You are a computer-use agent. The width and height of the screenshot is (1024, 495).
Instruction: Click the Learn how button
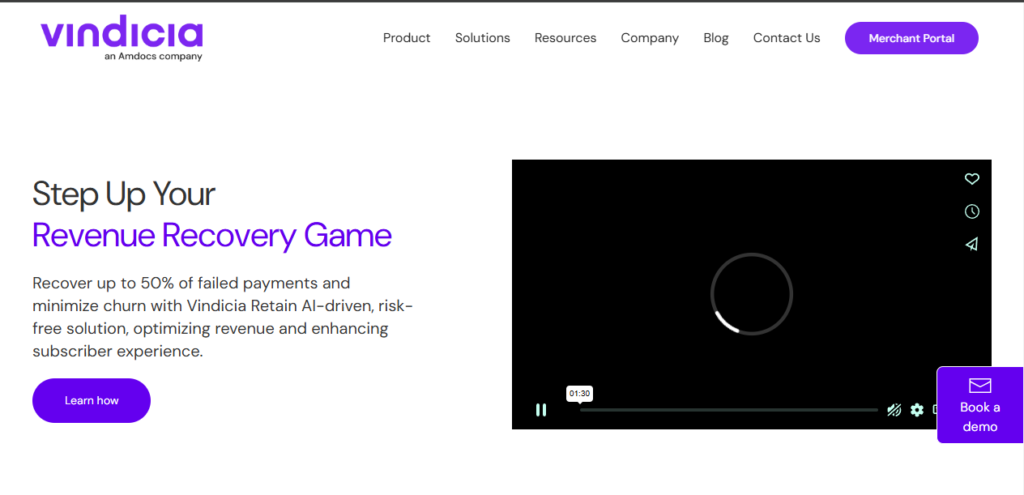tap(91, 400)
